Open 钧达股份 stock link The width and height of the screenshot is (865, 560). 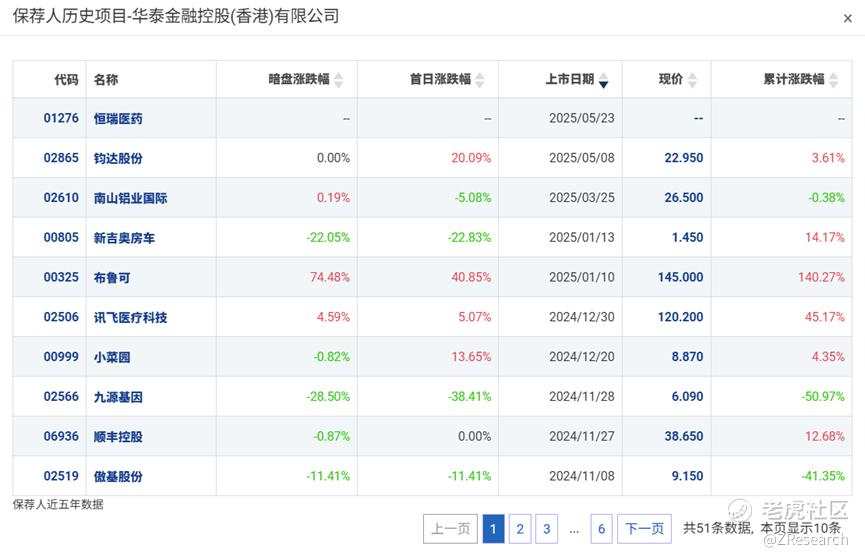coord(118,158)
